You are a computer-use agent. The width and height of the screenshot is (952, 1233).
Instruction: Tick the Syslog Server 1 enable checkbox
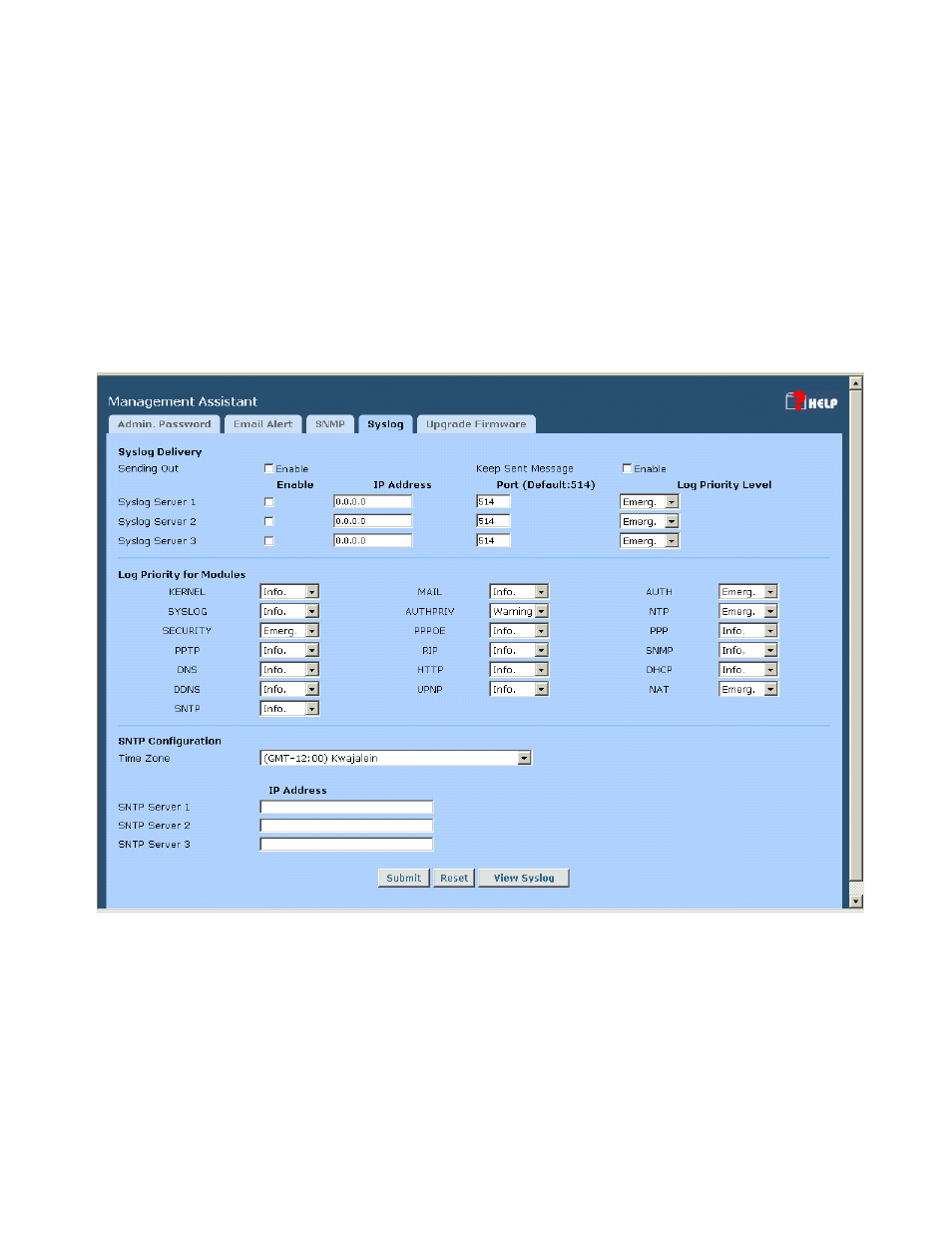click(268, 502)
